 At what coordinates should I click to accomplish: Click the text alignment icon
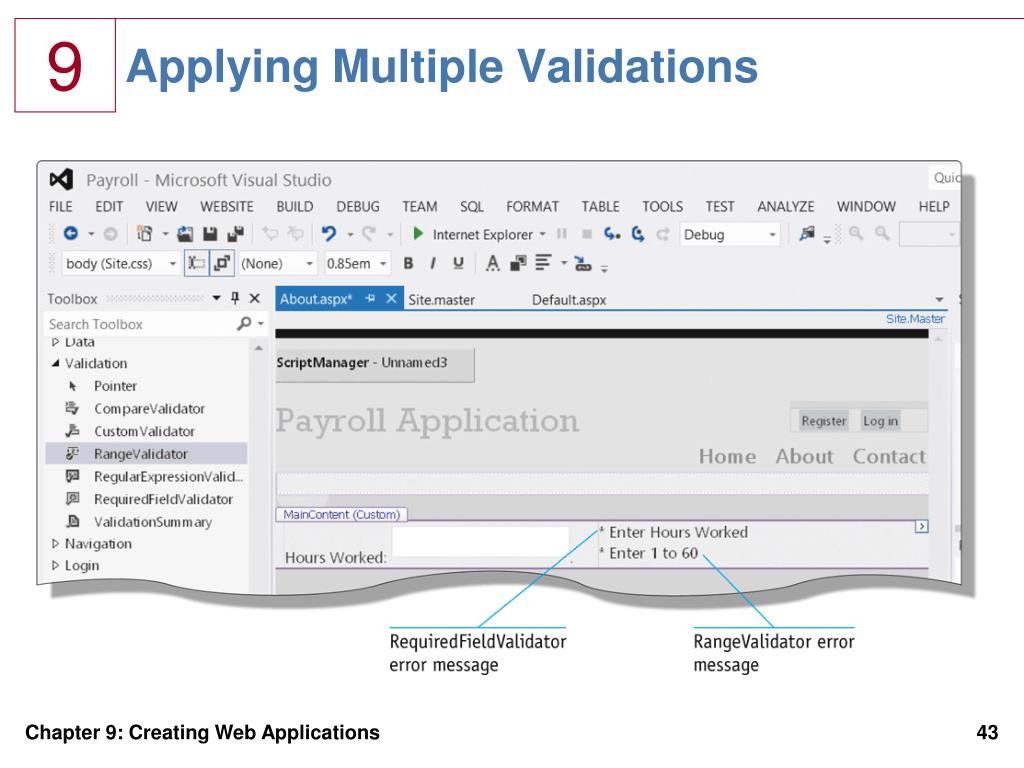543,263
